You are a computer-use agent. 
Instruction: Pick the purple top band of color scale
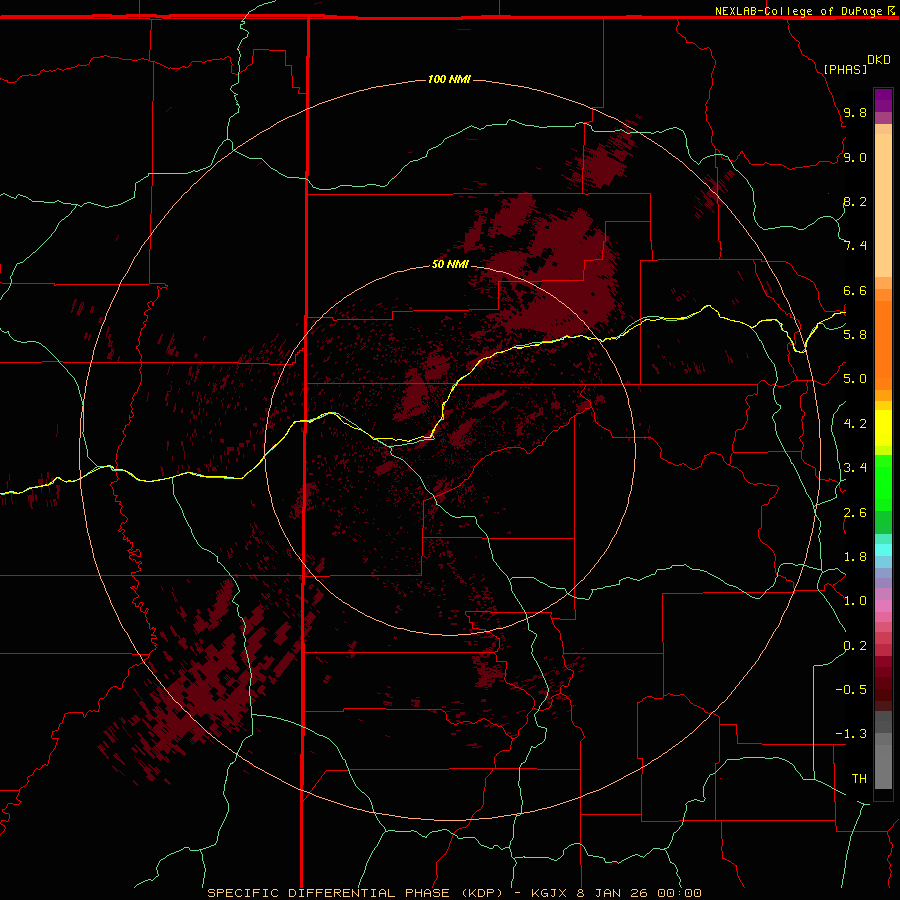click(883, 100)
